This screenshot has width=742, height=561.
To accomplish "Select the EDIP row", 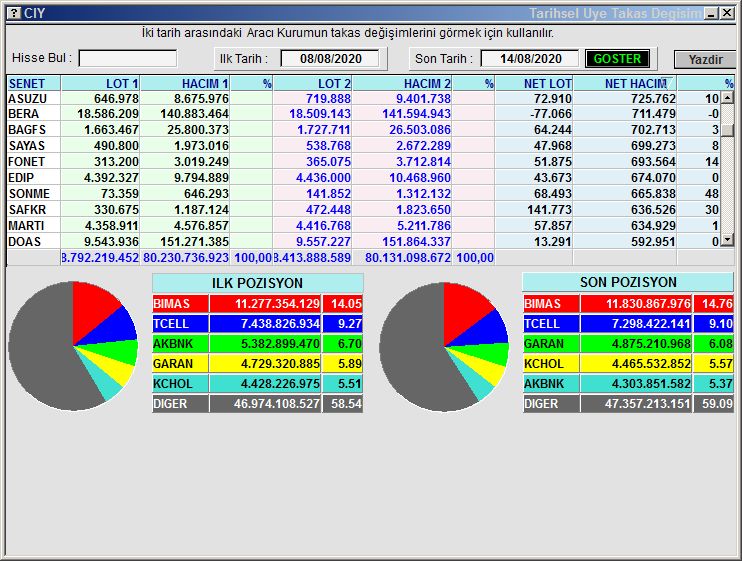I will (363, 178).
